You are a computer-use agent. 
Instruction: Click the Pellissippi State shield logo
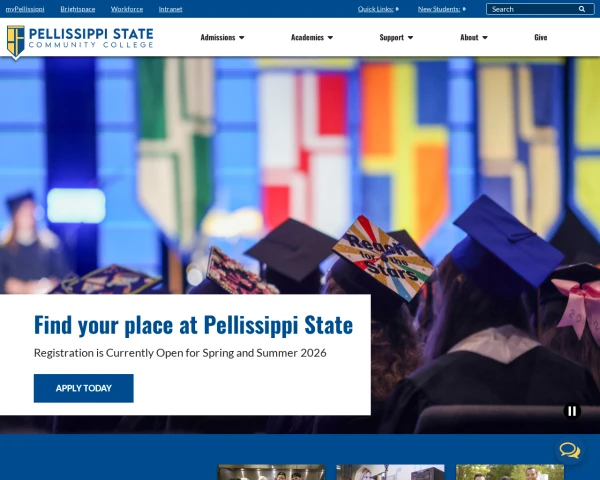click(16, 42)
